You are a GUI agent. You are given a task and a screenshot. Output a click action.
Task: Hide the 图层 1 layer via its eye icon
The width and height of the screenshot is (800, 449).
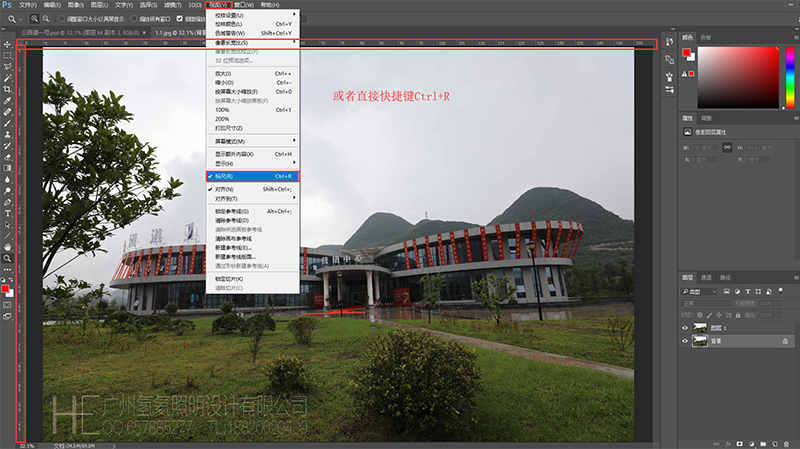(686, 327)
